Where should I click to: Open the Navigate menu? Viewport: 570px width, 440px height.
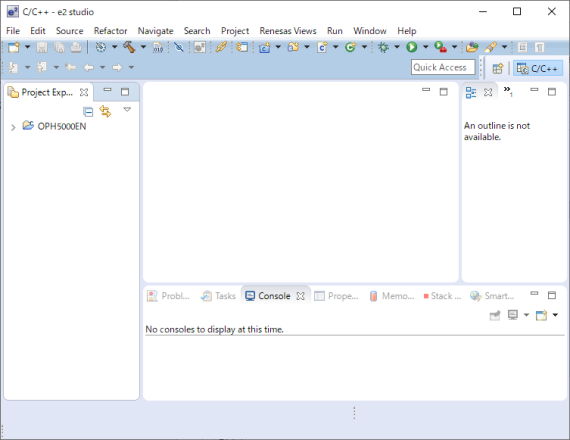coord(156,31)
